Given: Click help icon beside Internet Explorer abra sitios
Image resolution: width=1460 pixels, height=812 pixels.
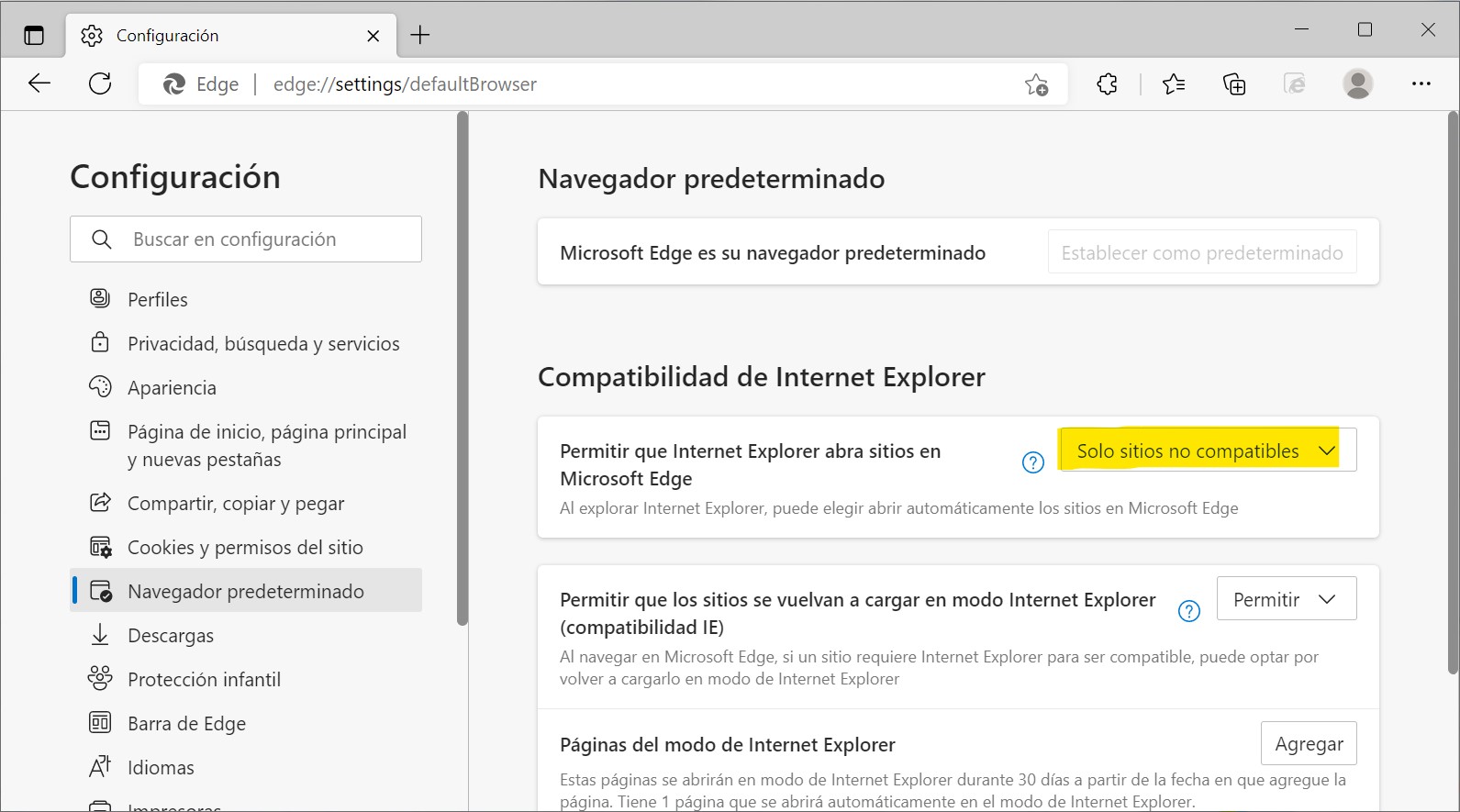Looking at the screenshot, I should pyautogui.click(x=1033, y=462).
